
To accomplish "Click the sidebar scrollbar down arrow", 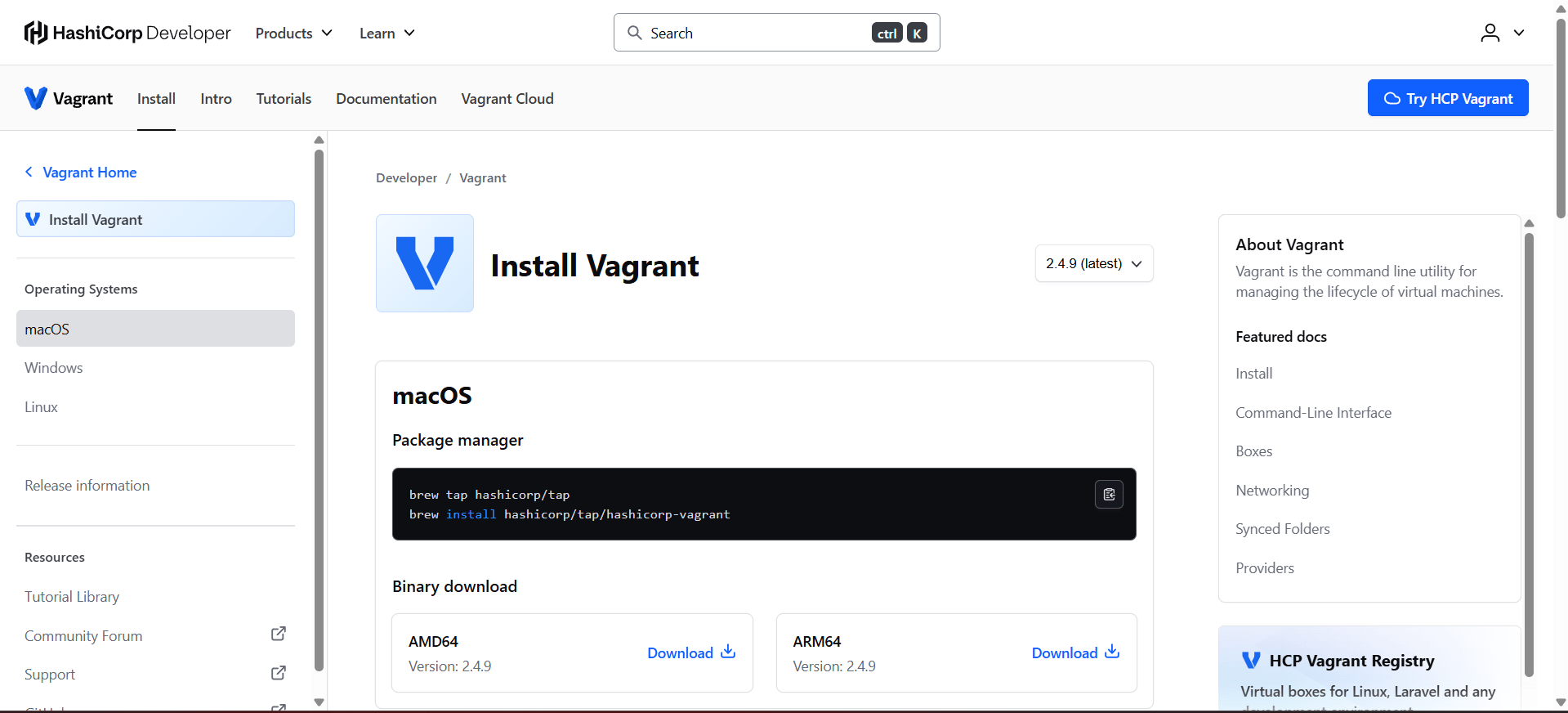I will 319,702.
